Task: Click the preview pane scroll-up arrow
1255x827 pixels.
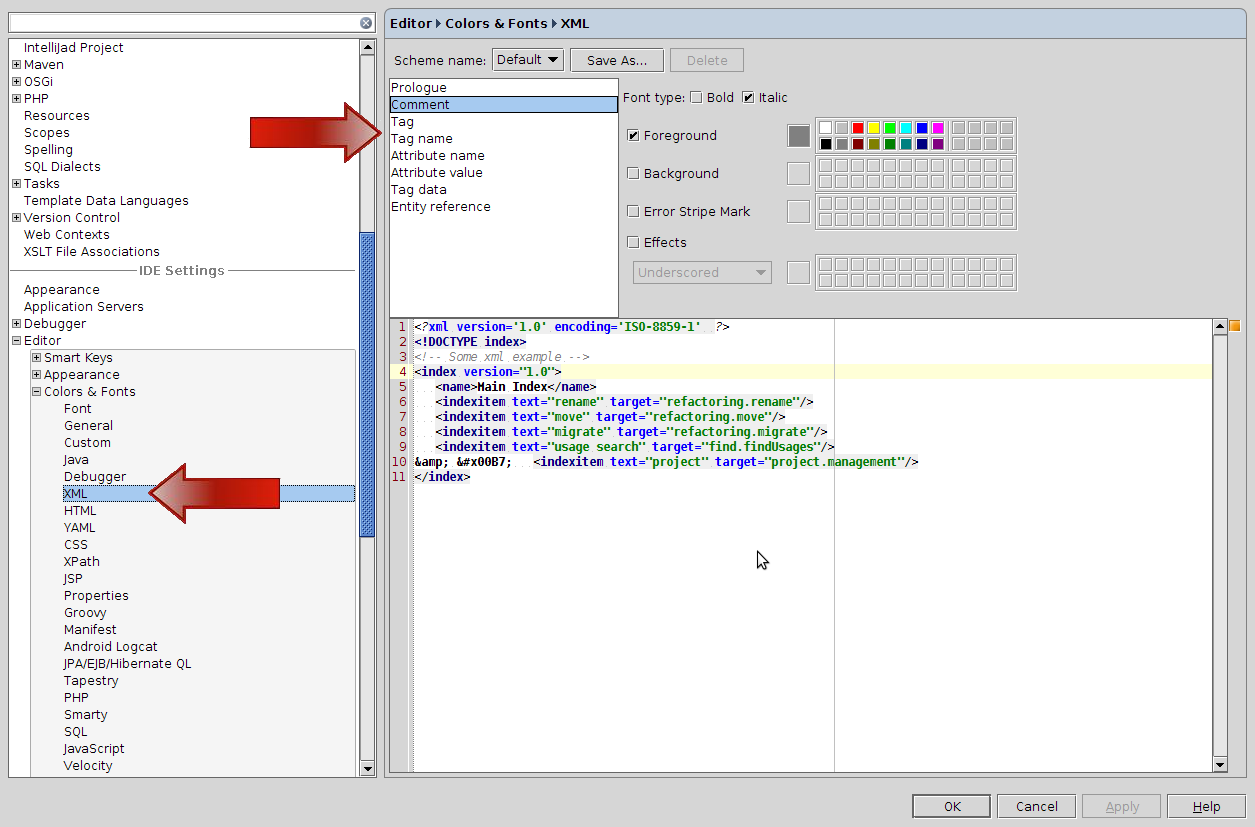Action: tap(1219, 326)
